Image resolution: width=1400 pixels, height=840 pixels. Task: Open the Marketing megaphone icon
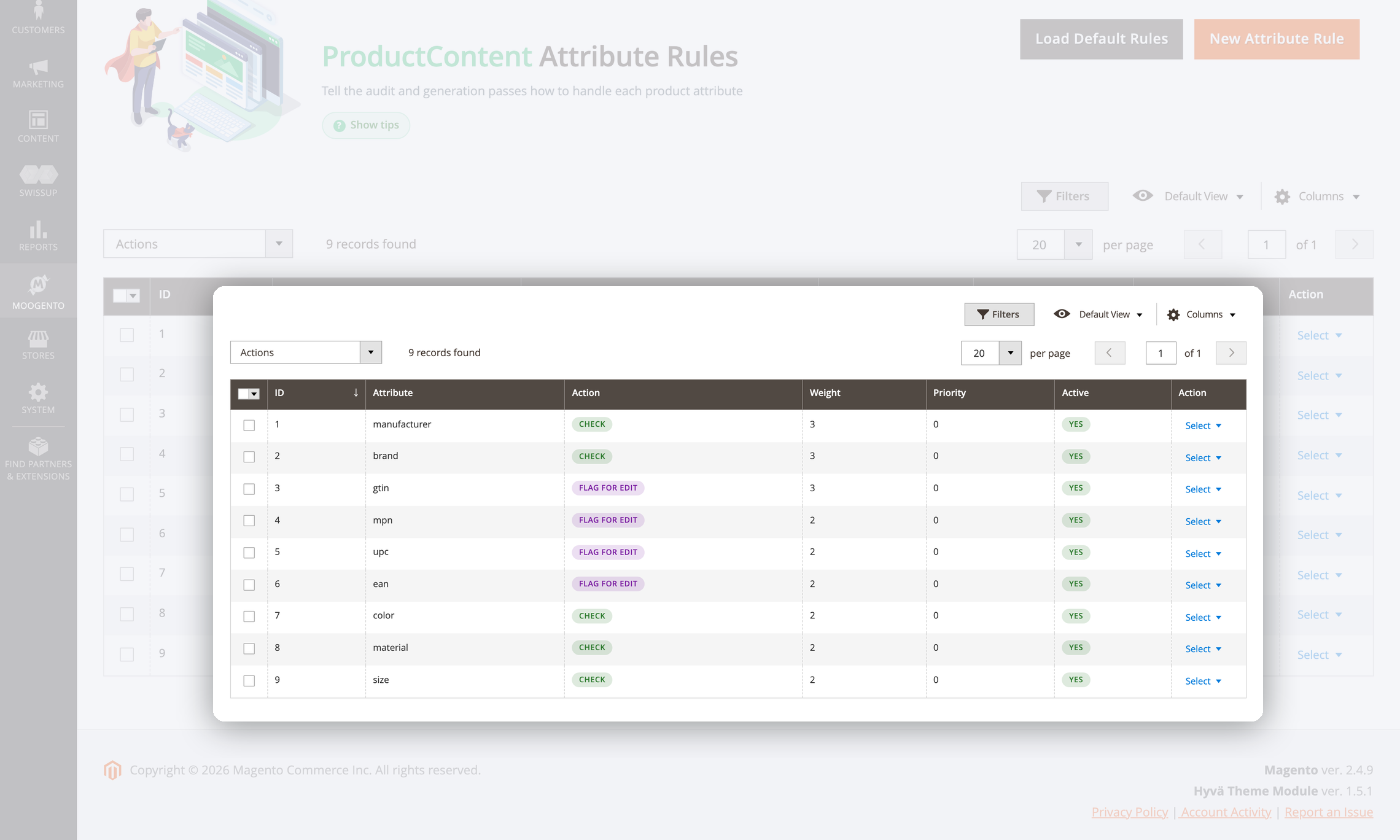pos(38,66)
